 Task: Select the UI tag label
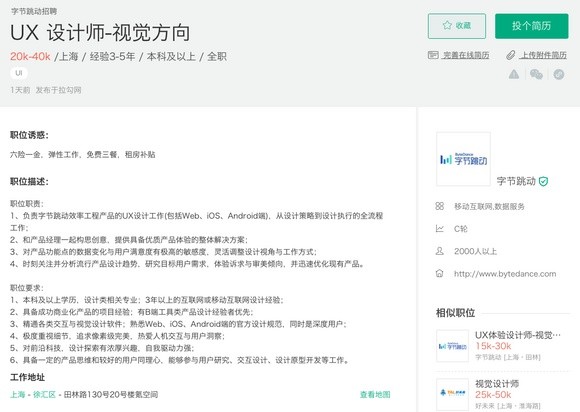[x=19, y=73]
